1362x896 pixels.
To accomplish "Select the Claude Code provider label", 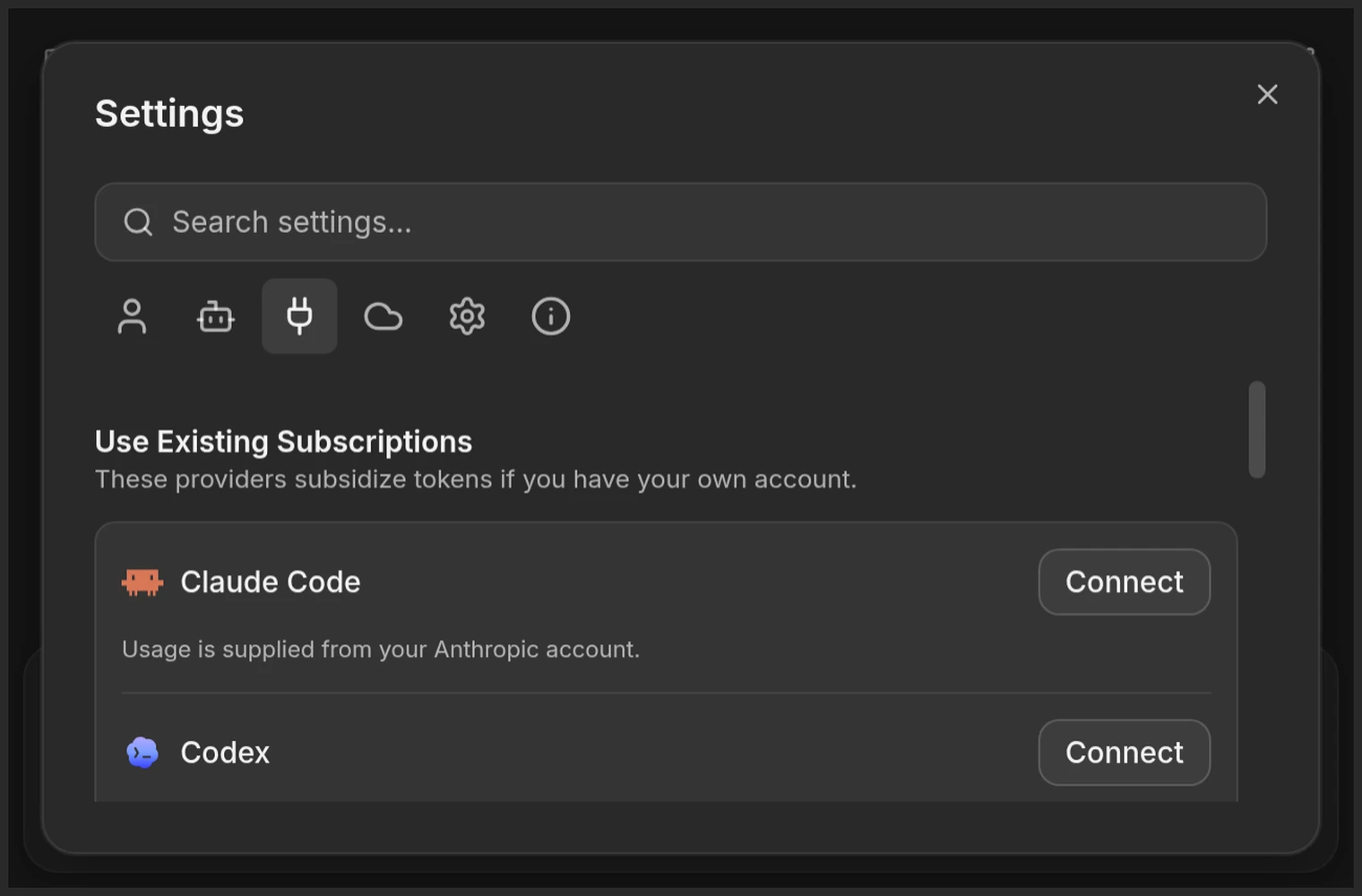I will point(271,582).
